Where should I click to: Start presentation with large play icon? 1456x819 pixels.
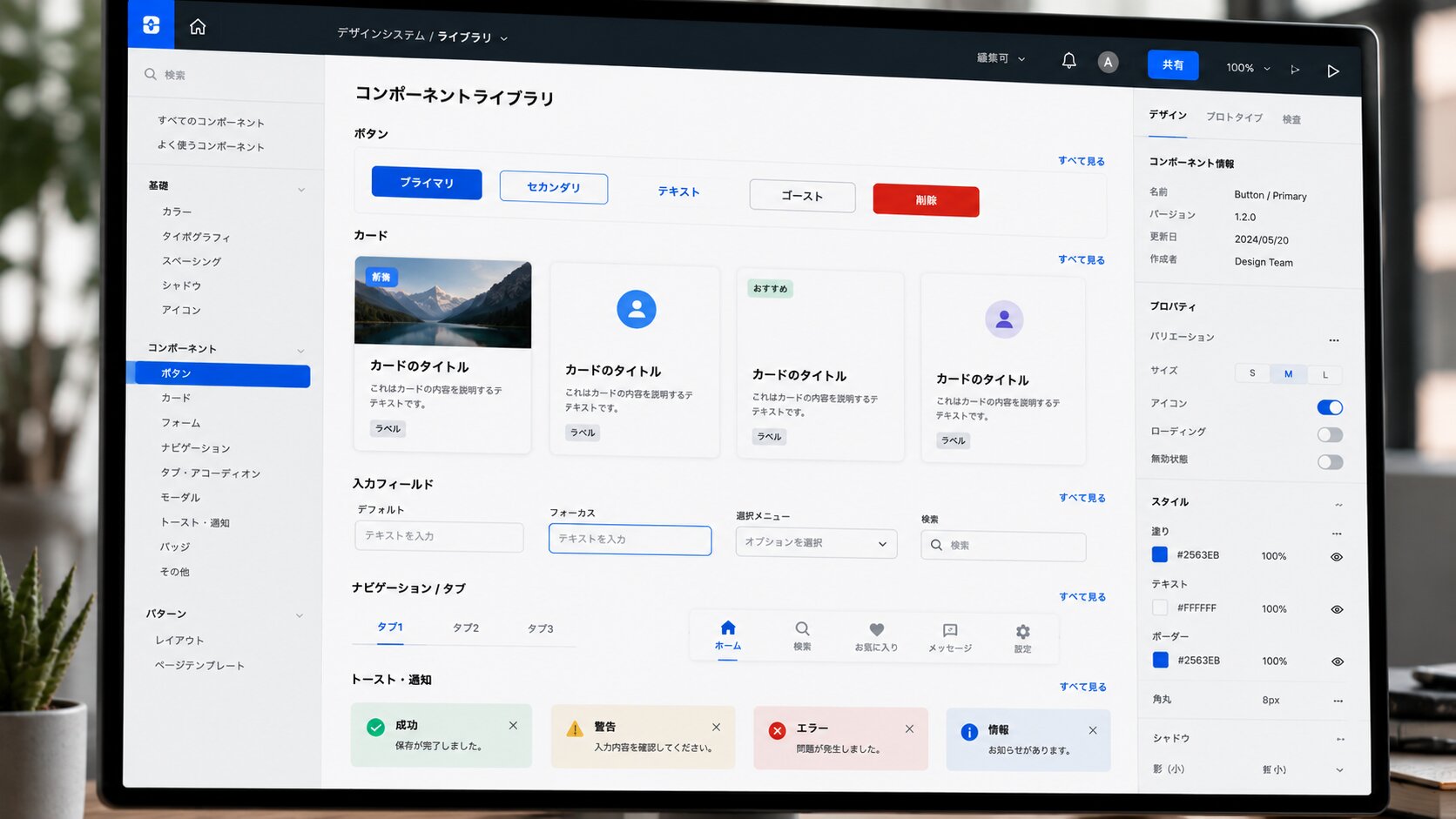1332,71
